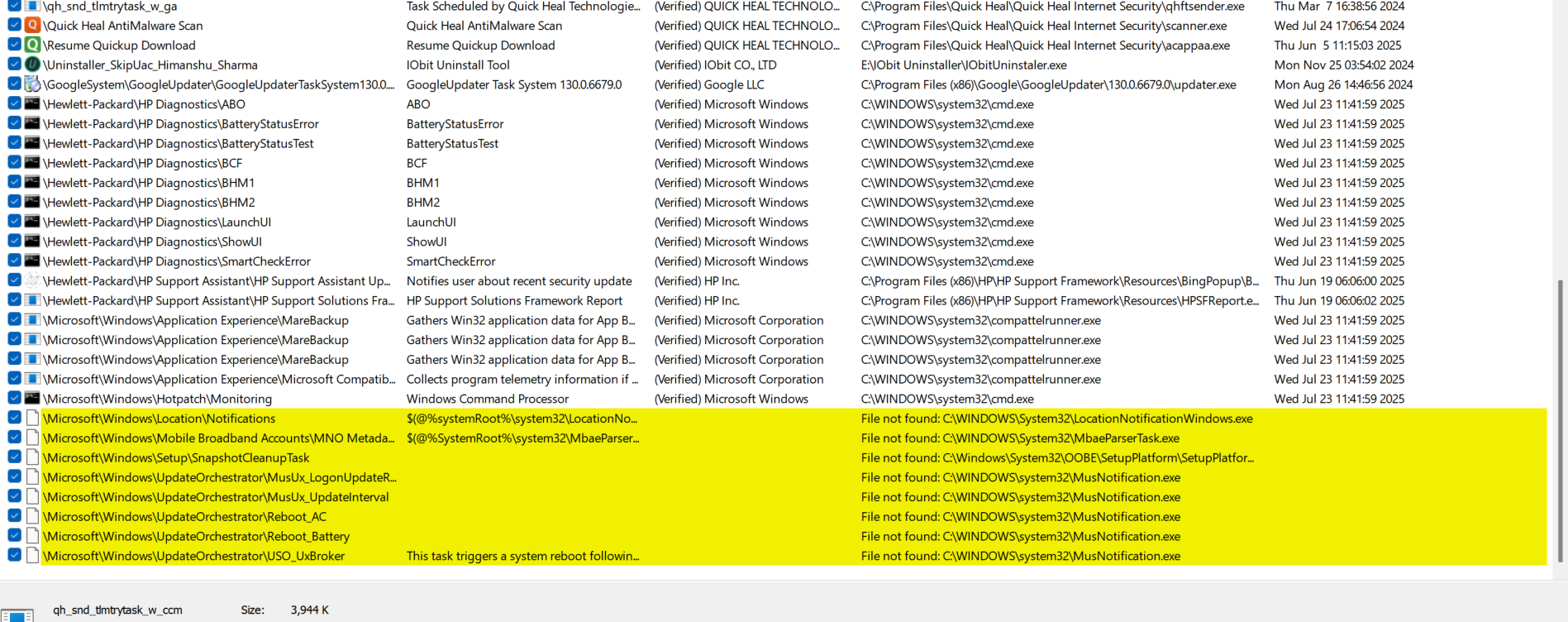Viewport: 1568px width, 622px height.
Task: Click cmd icon of HP Diagnostics\BatteryStatusError
Action: point(32,123)
